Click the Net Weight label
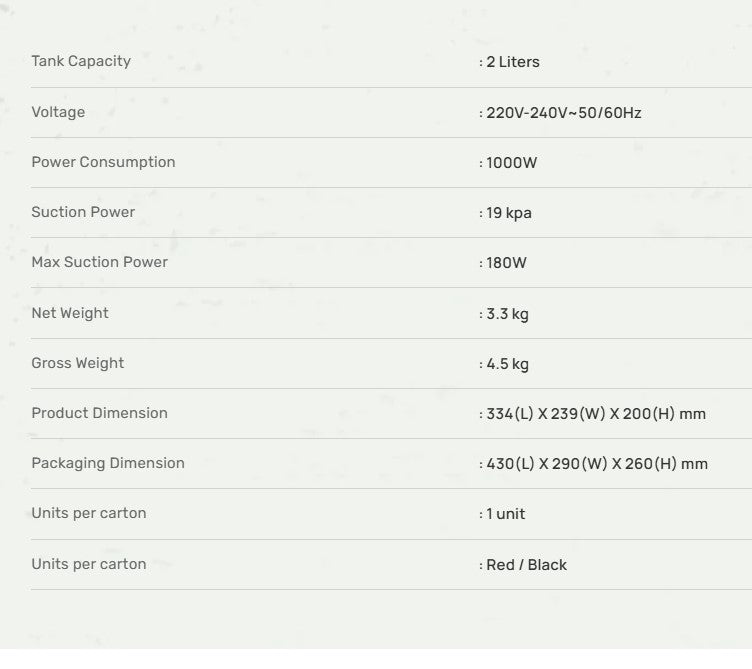 [70, 313]
